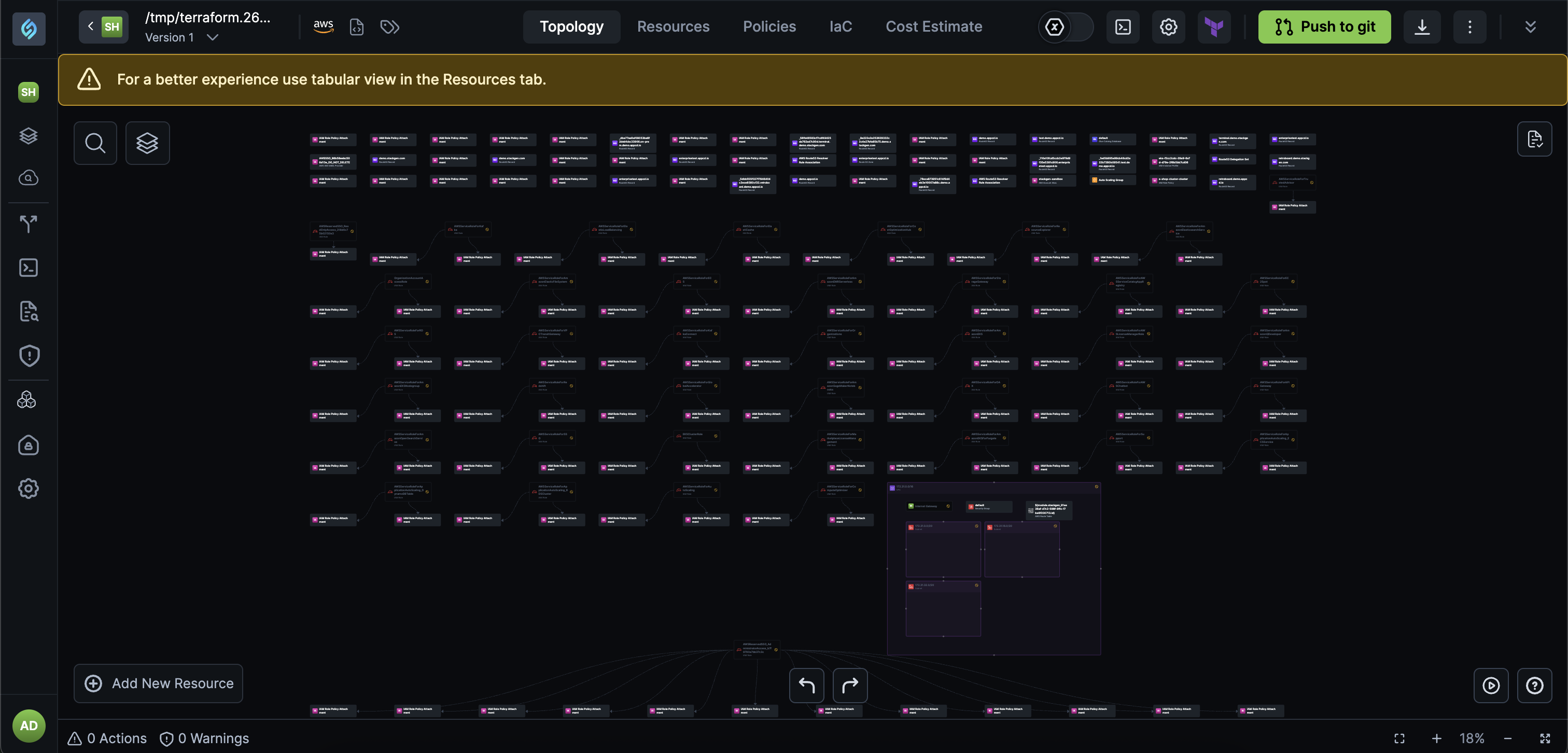Click the Terraform logo icon in header
This screenshot has height=753, width=1568.
coord(1214,27)
